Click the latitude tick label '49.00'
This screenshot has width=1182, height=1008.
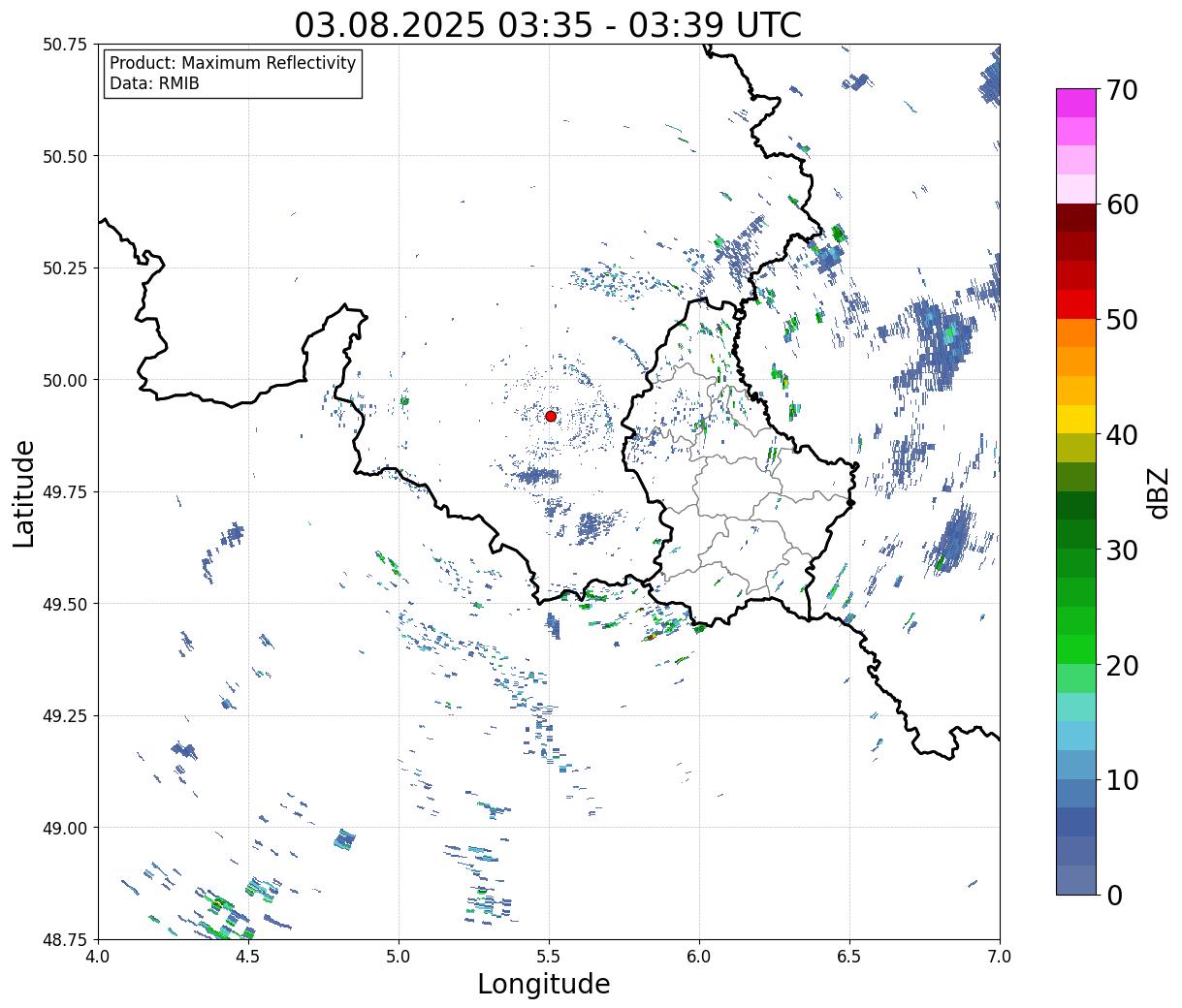(65, 828)
